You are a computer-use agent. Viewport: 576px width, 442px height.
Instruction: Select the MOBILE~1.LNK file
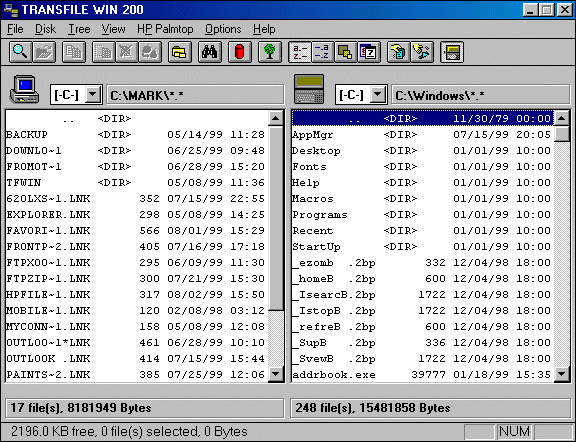point(136,310)
